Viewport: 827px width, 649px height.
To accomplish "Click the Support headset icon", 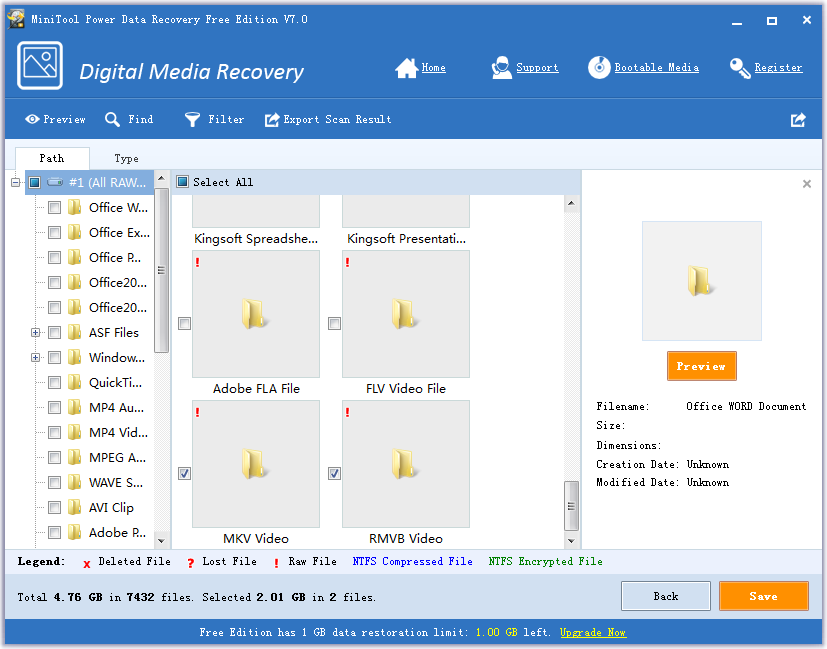I will coord(502,67).
